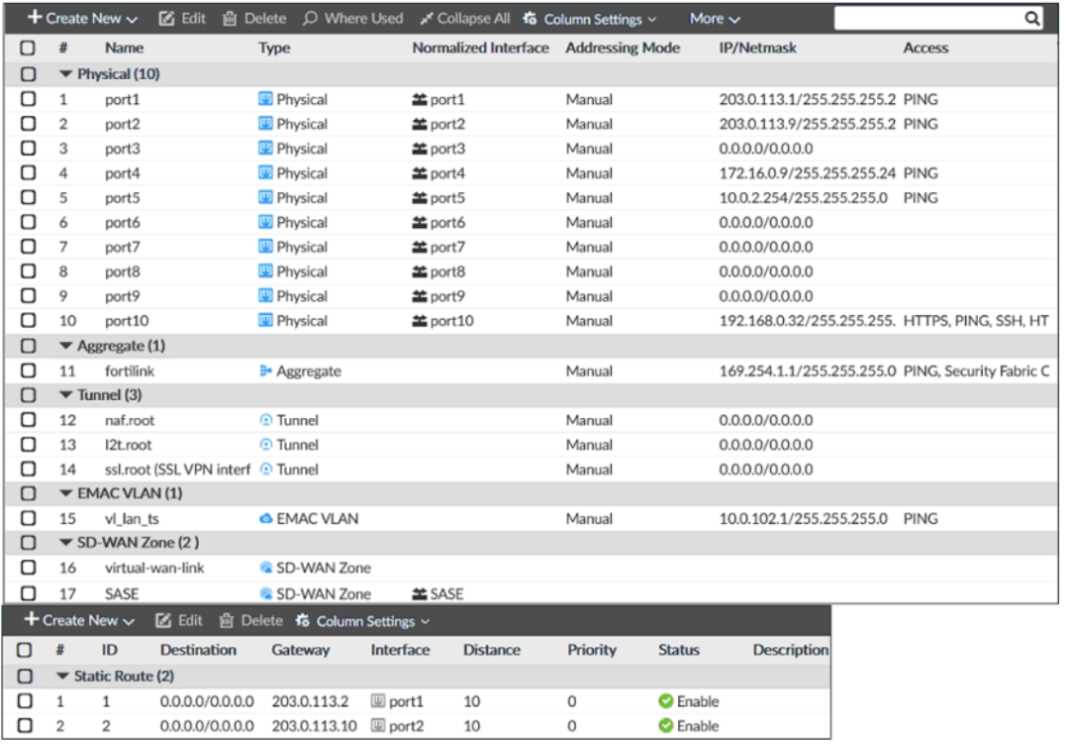Screen dimensions: 1066x744
Task: Click the Aggregate icon beside fortilink
Action: [x=263, y=370]
